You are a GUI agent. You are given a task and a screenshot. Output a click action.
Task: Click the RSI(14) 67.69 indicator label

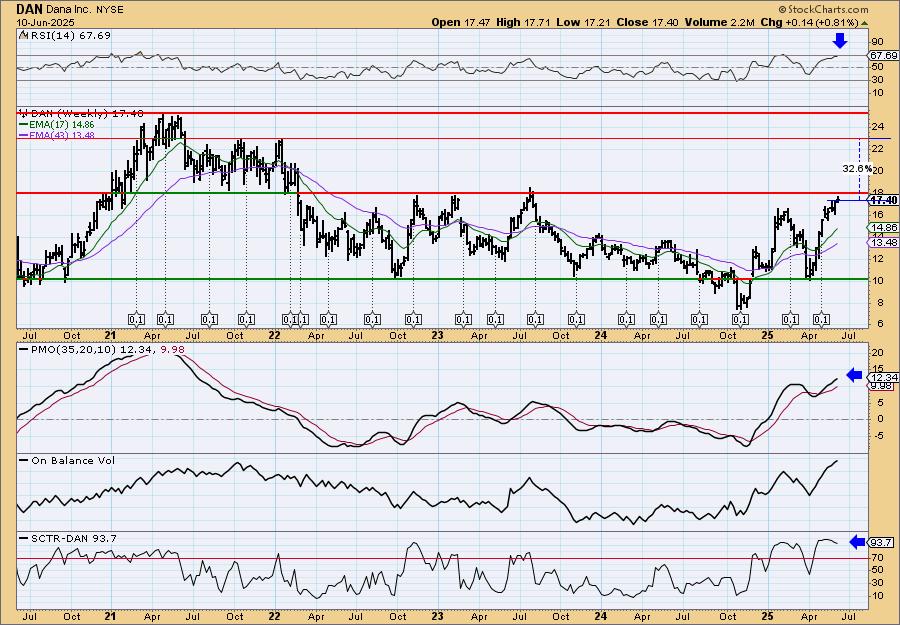69,36
